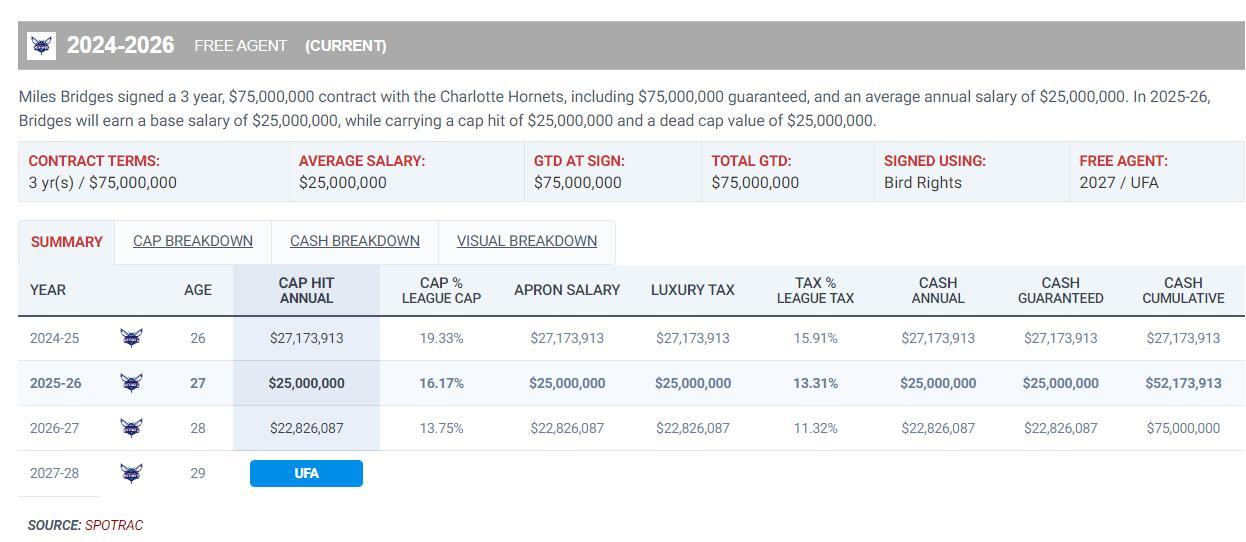Click the Cap Hit Annual column header
The height and width of the screenshot is (542, 1246).
306,290
